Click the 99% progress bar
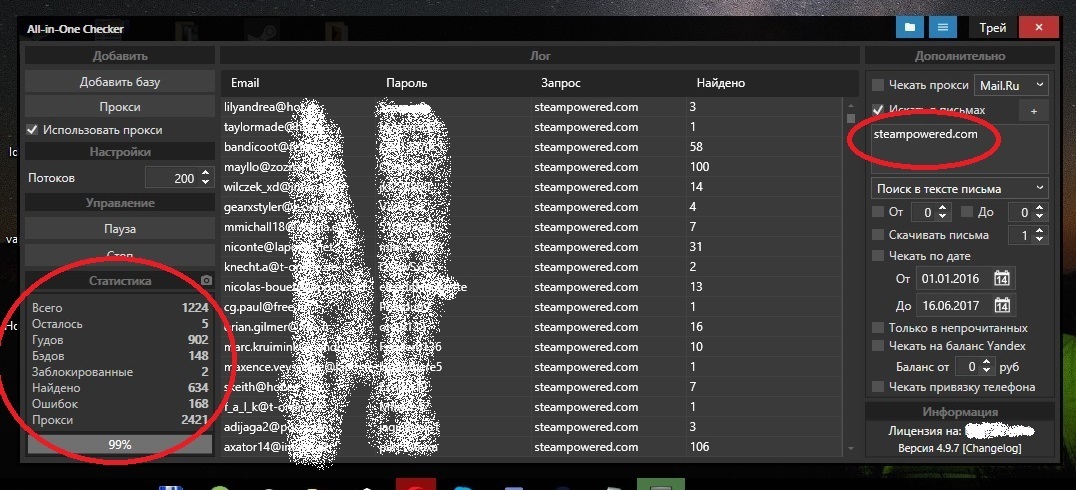Viewport: 1076px width, 490px height. 120,445
